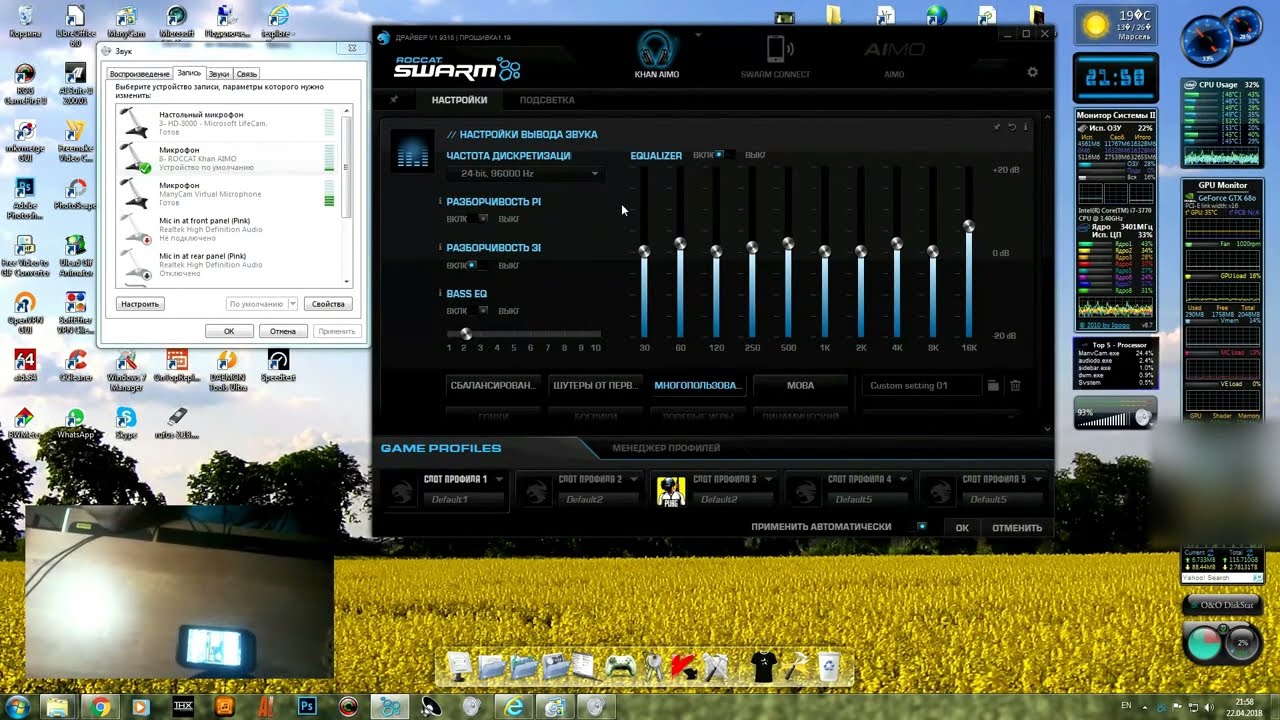Toggle the Equalizer on/off switch

tap(725, 155)
